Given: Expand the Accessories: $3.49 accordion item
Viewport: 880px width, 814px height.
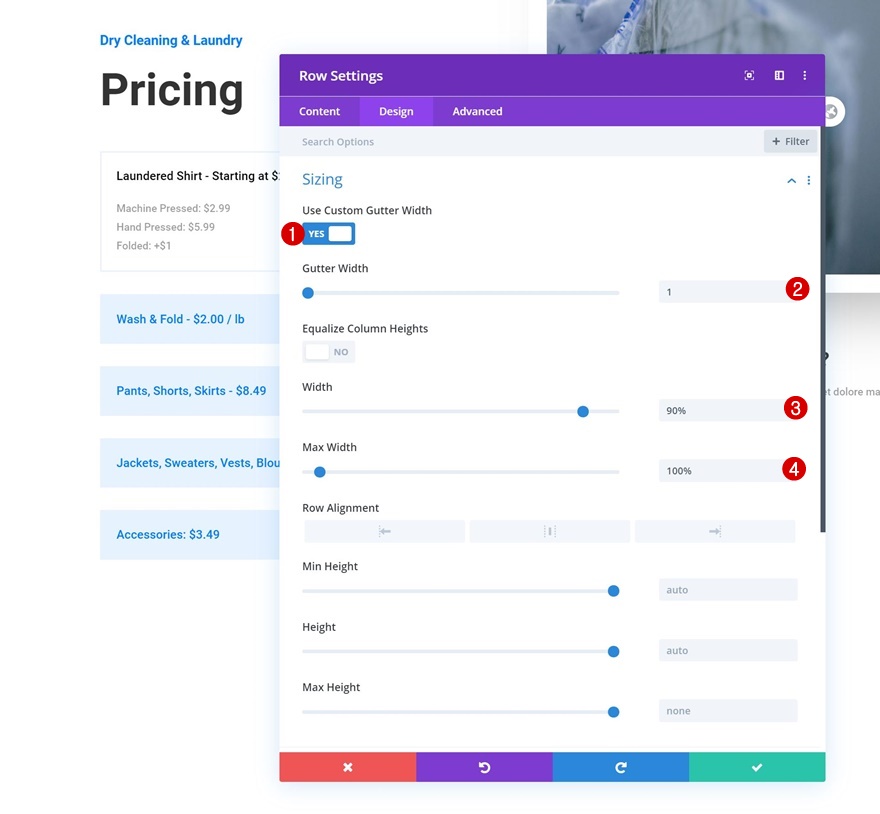Looking at the screenshot, I should click(168, 535).
